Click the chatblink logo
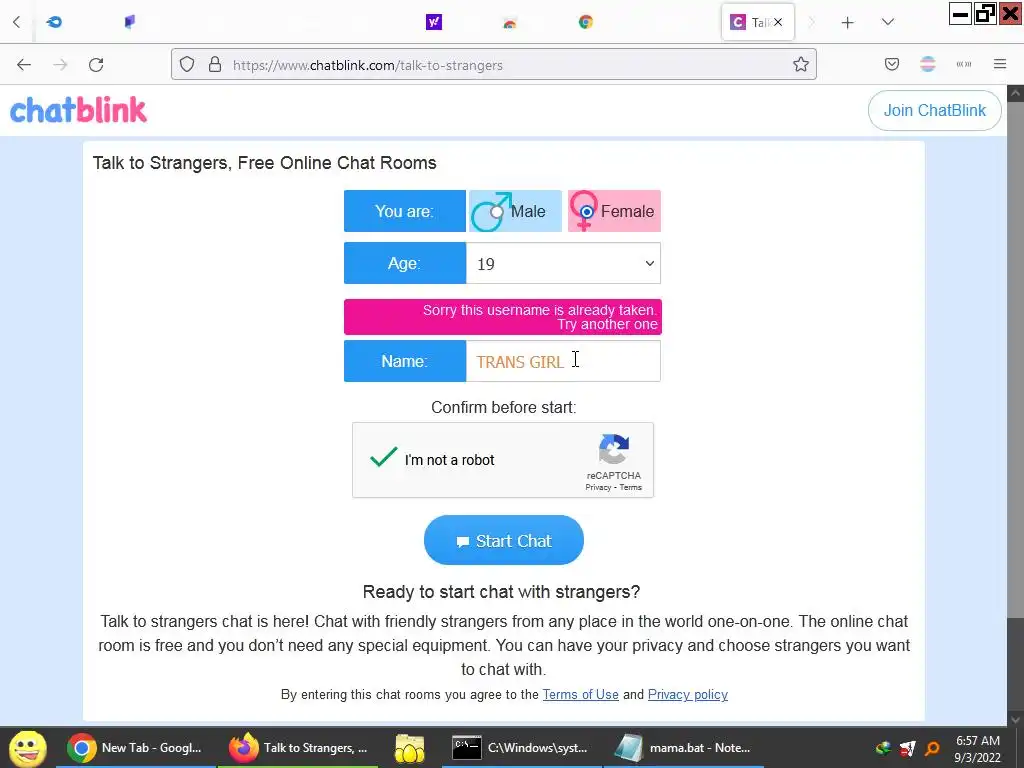 pos(78,110)
